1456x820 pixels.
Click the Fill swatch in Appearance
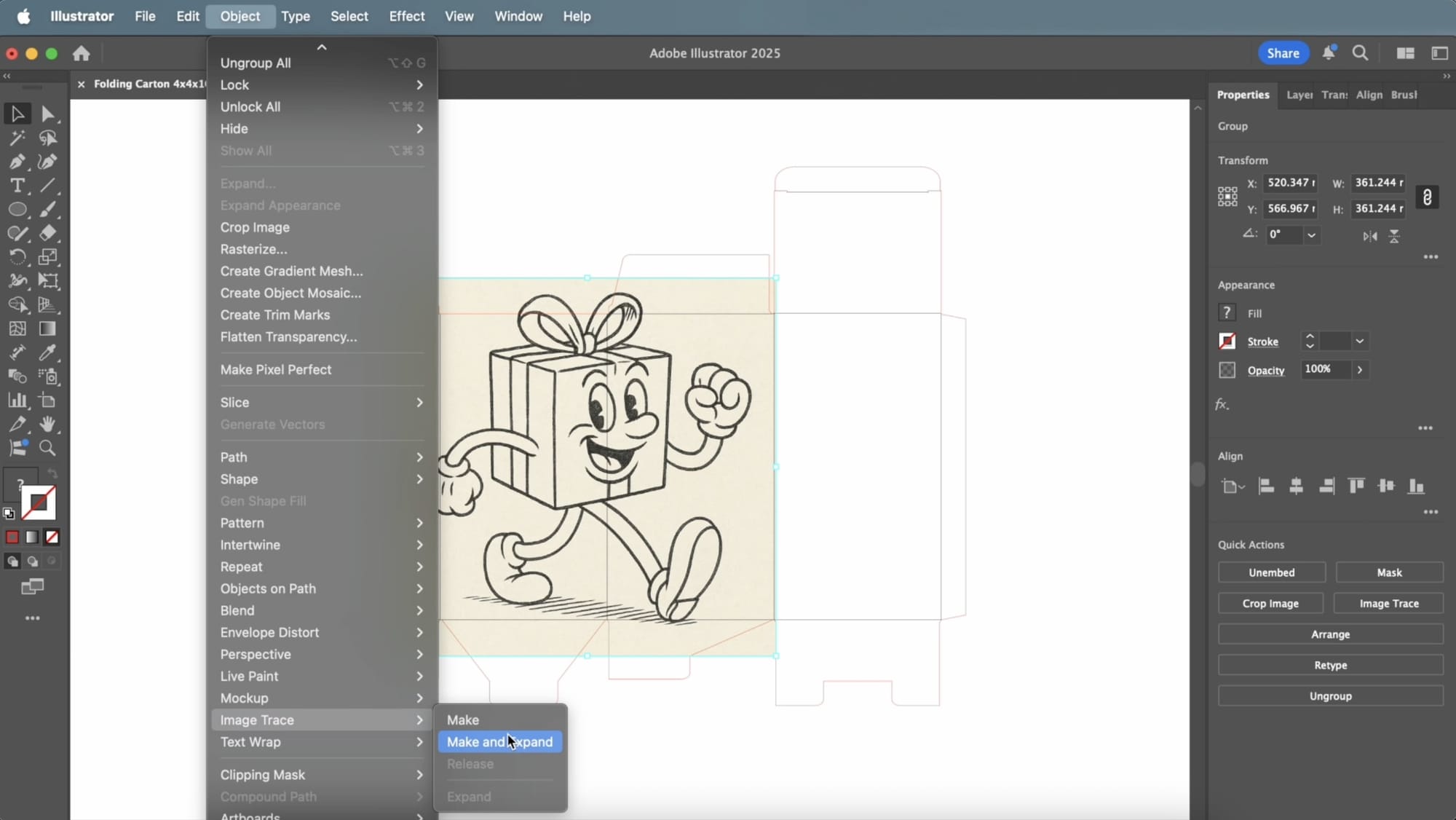click(x=1227, y=313)
